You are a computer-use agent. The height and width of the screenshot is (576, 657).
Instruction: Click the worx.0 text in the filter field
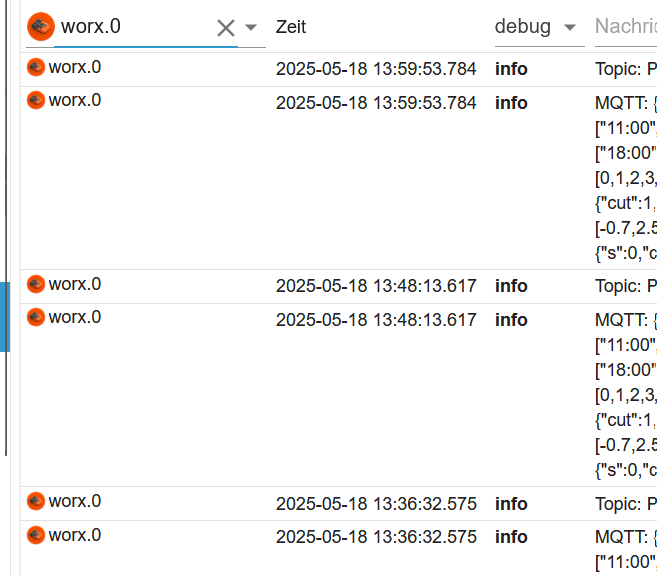91,27
